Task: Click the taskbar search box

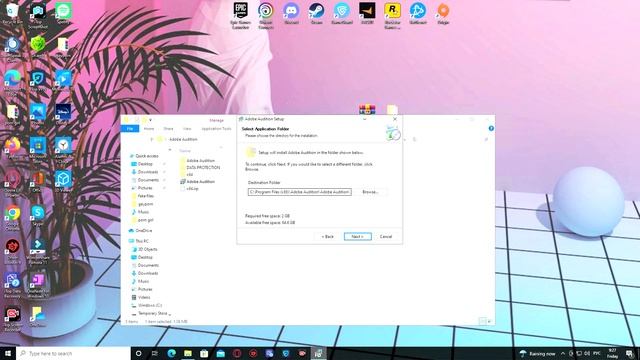Action: tap(73, 353)
